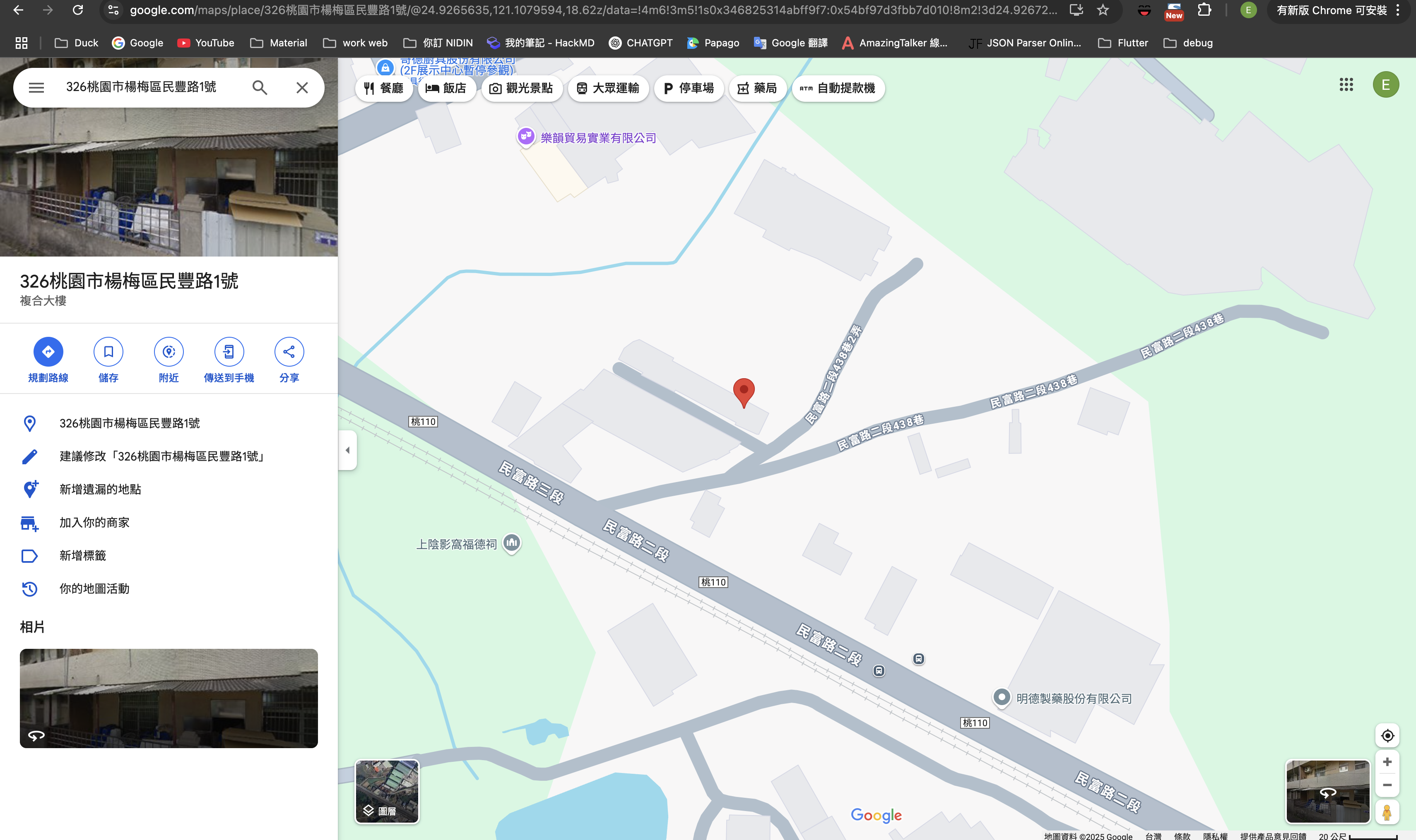Open Chrome three-dot menu
The height and width of the screenshot is (840, 1416).
pos(1398,10)
